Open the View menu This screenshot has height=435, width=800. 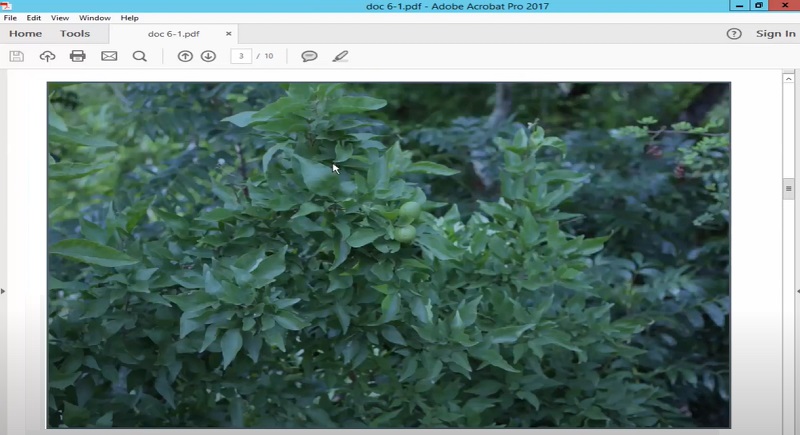click(x=60, y=18)
